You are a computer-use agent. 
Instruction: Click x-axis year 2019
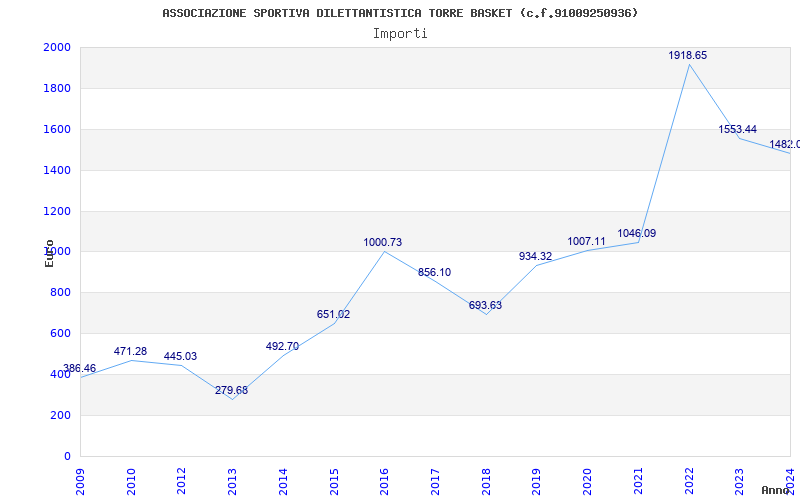[536, 482]
